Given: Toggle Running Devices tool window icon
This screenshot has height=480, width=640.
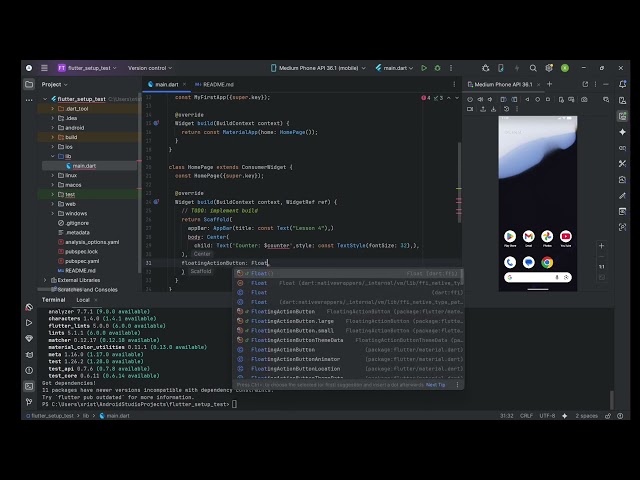Looking at the screenshot, I should (622, 116).
